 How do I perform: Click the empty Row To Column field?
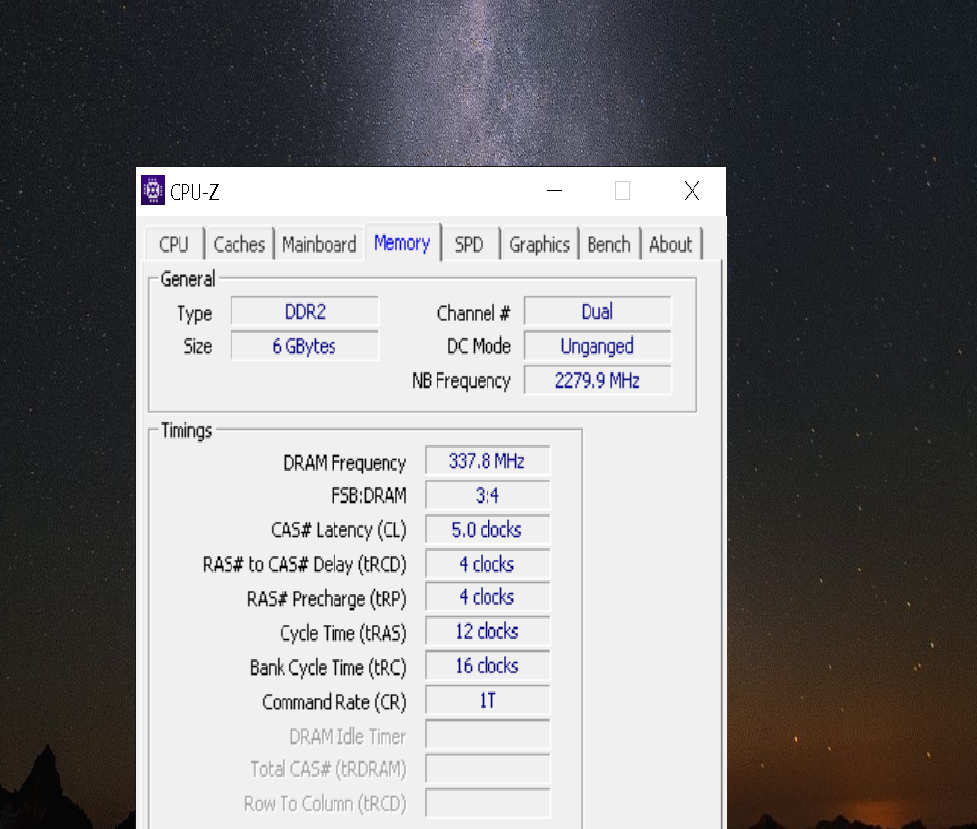point(487,803)
